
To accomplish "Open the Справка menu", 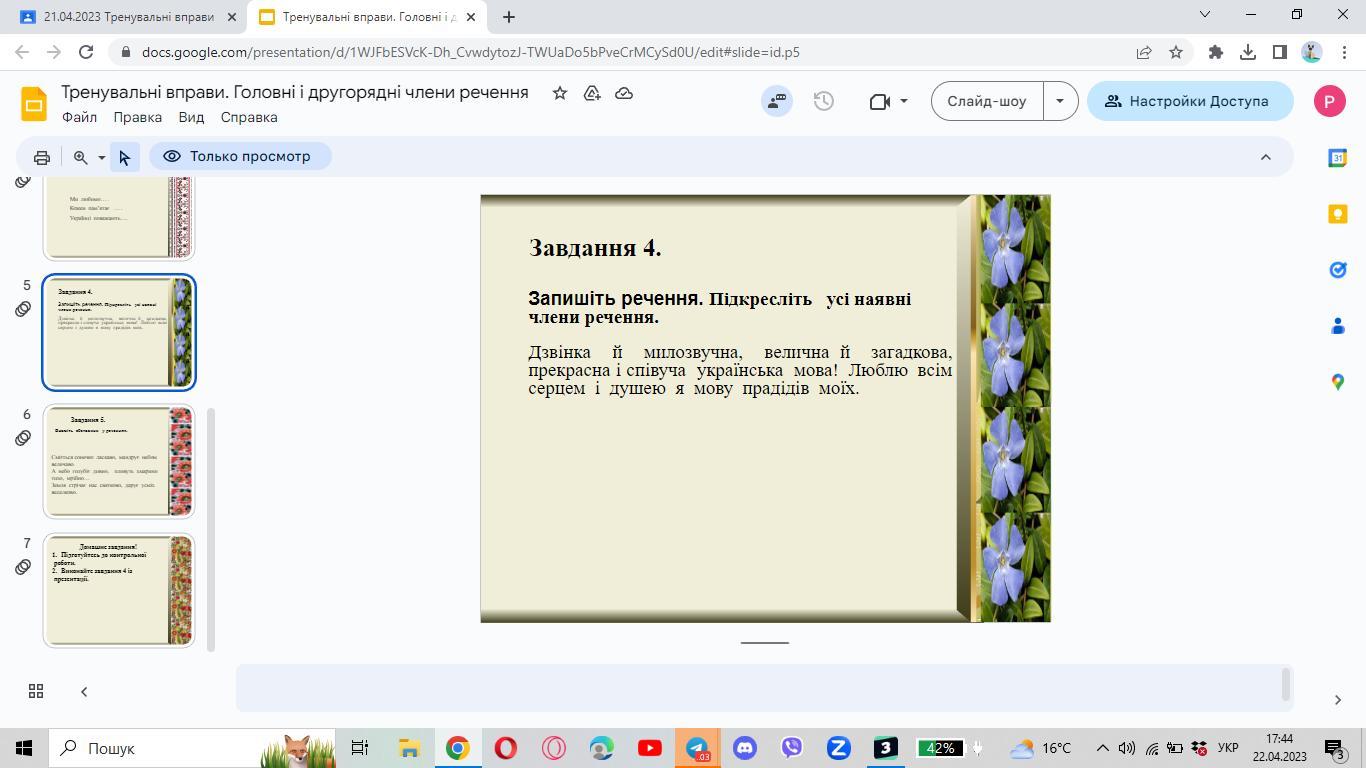I will pyautogui.click(x=248, y=117).
